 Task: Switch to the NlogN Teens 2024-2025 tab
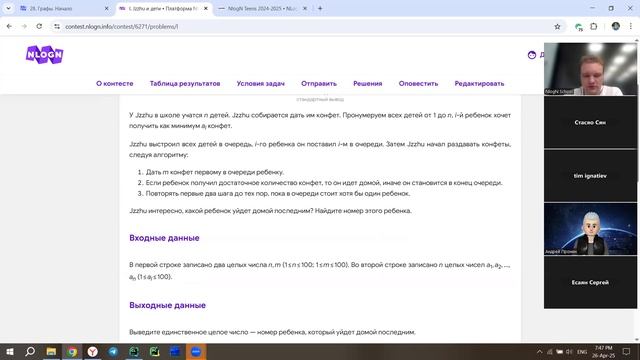click(262, 8)
